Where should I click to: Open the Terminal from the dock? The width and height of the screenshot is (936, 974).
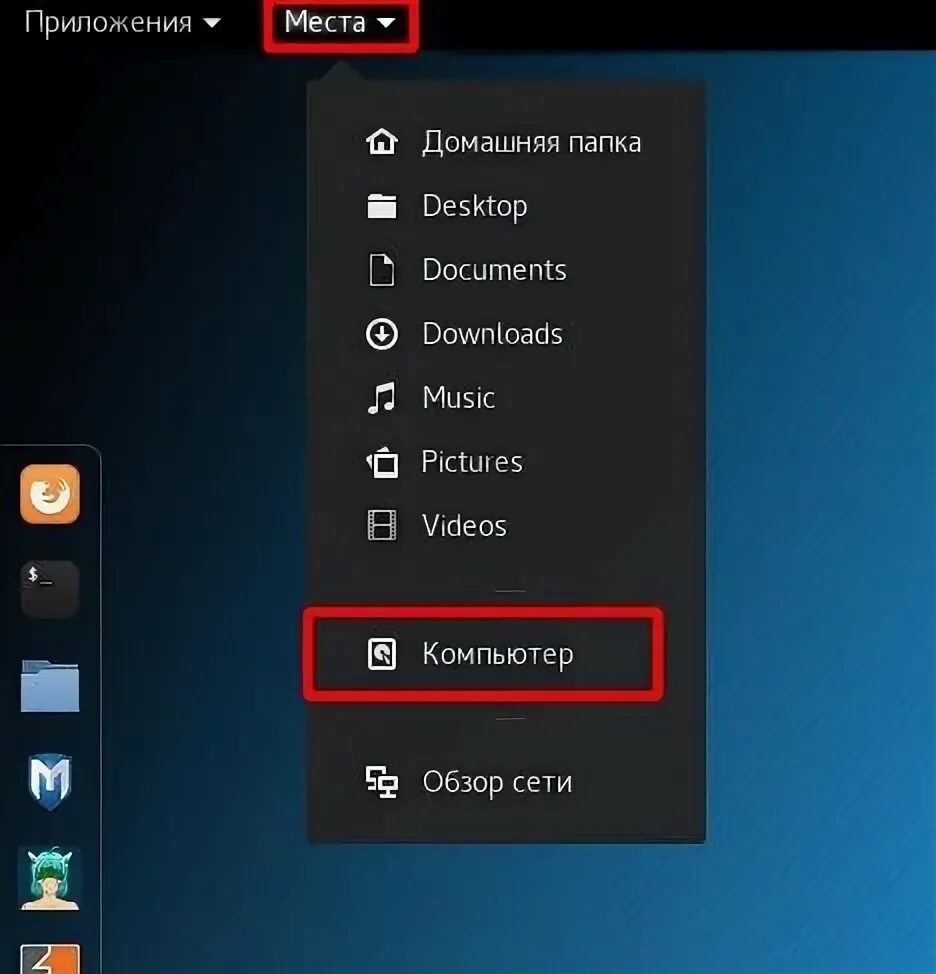click(50, 589)
